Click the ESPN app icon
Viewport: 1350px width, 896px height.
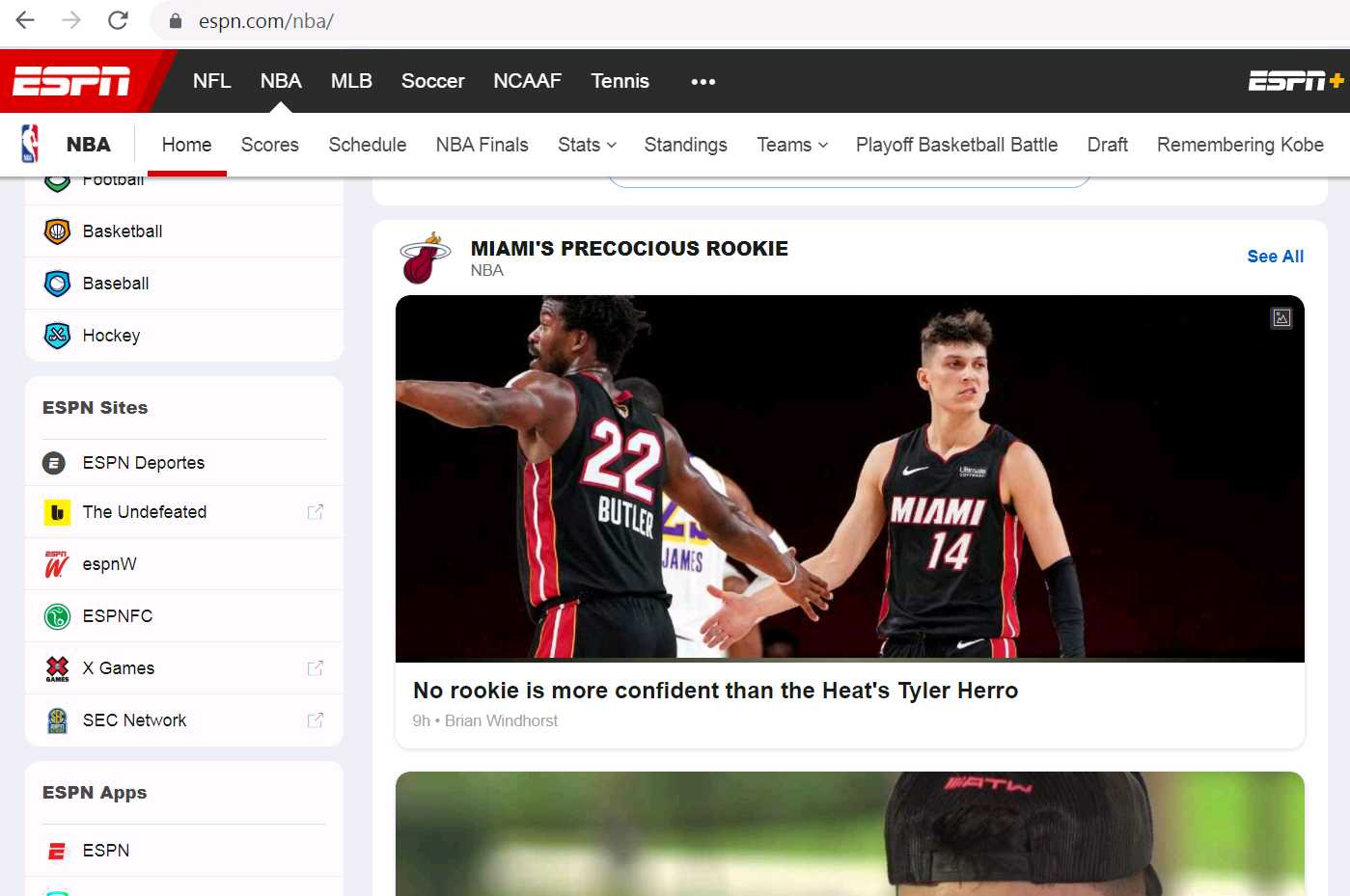pyautogui.click(x=57, y=851)
